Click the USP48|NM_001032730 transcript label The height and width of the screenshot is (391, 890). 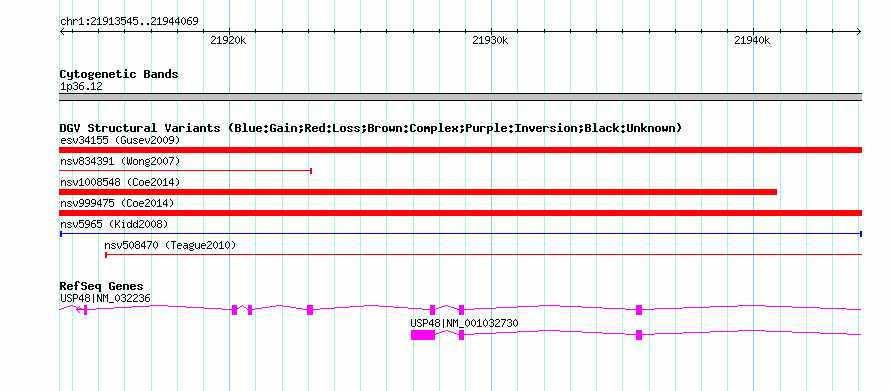click(x=464, y=323)
